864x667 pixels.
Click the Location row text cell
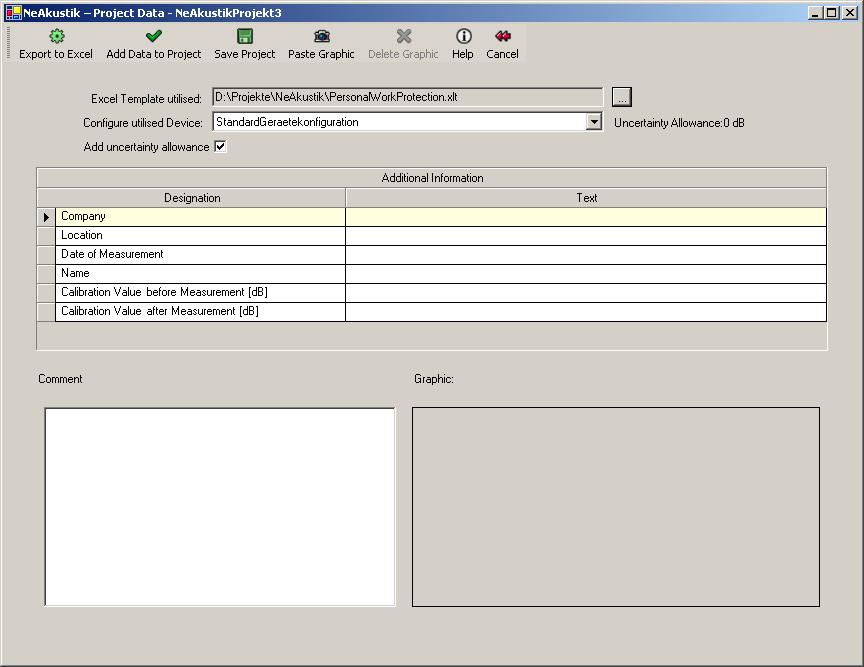(585, 236)
